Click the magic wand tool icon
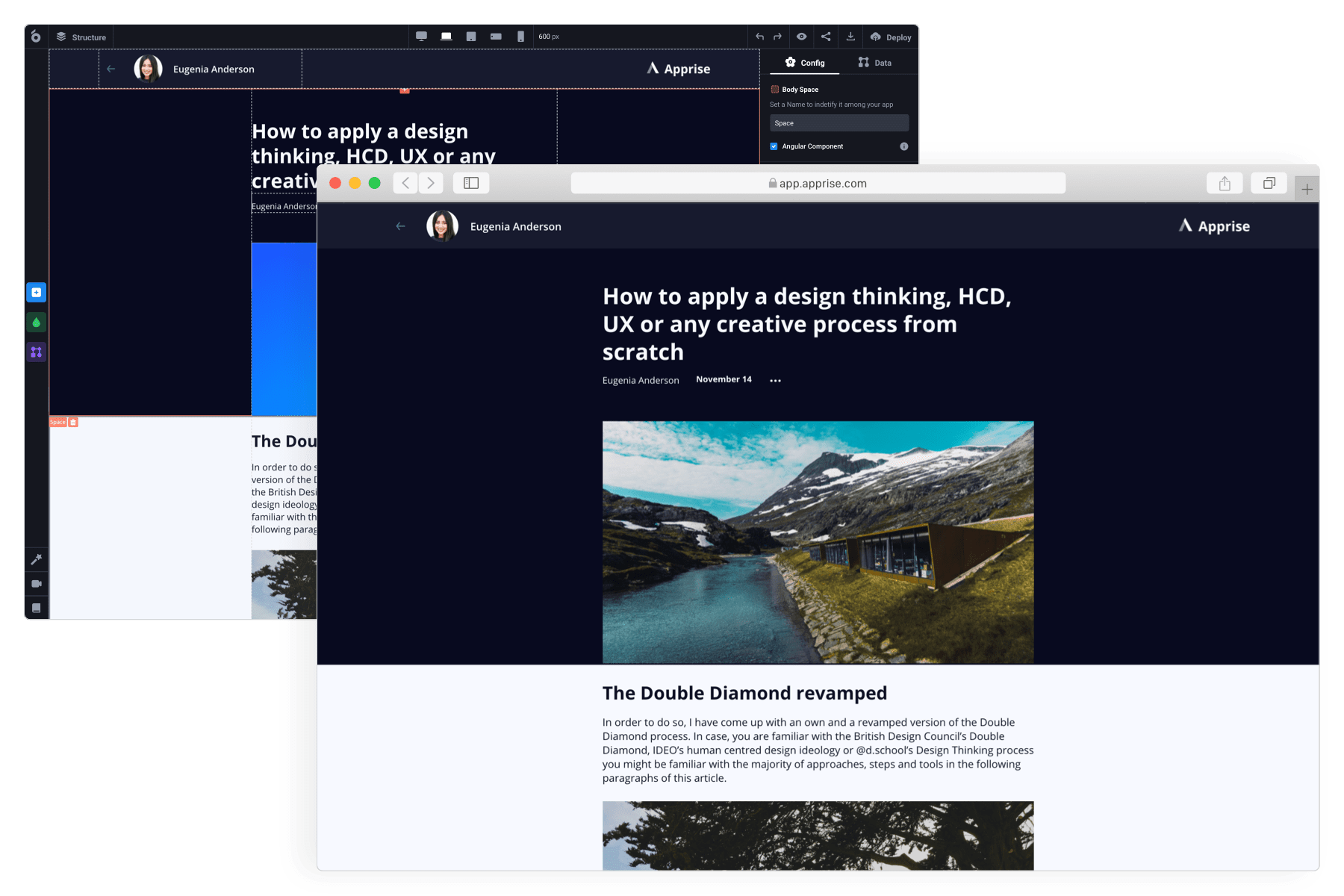This screenshot has width=1344, height=896. pyautogui.click(x=36, y=559)
